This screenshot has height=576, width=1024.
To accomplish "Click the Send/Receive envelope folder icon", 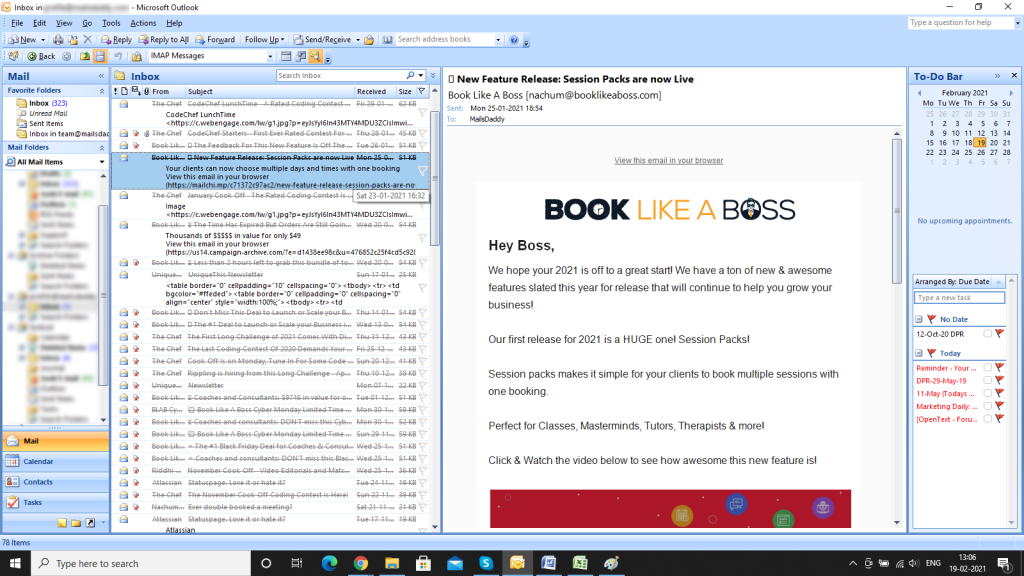I will pos(369,40).
